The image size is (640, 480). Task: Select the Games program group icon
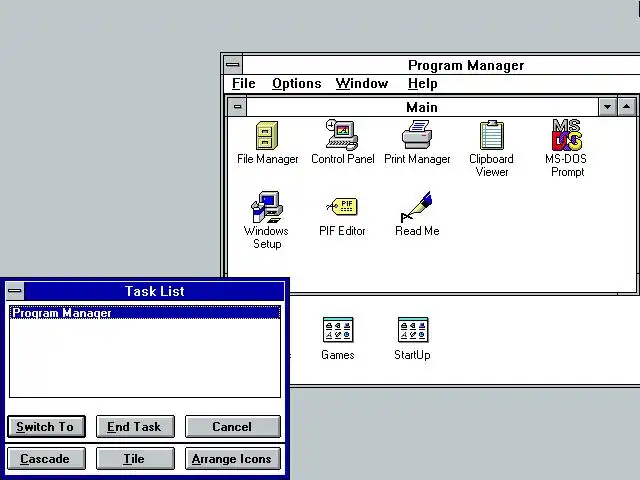[x=338, y=338]
